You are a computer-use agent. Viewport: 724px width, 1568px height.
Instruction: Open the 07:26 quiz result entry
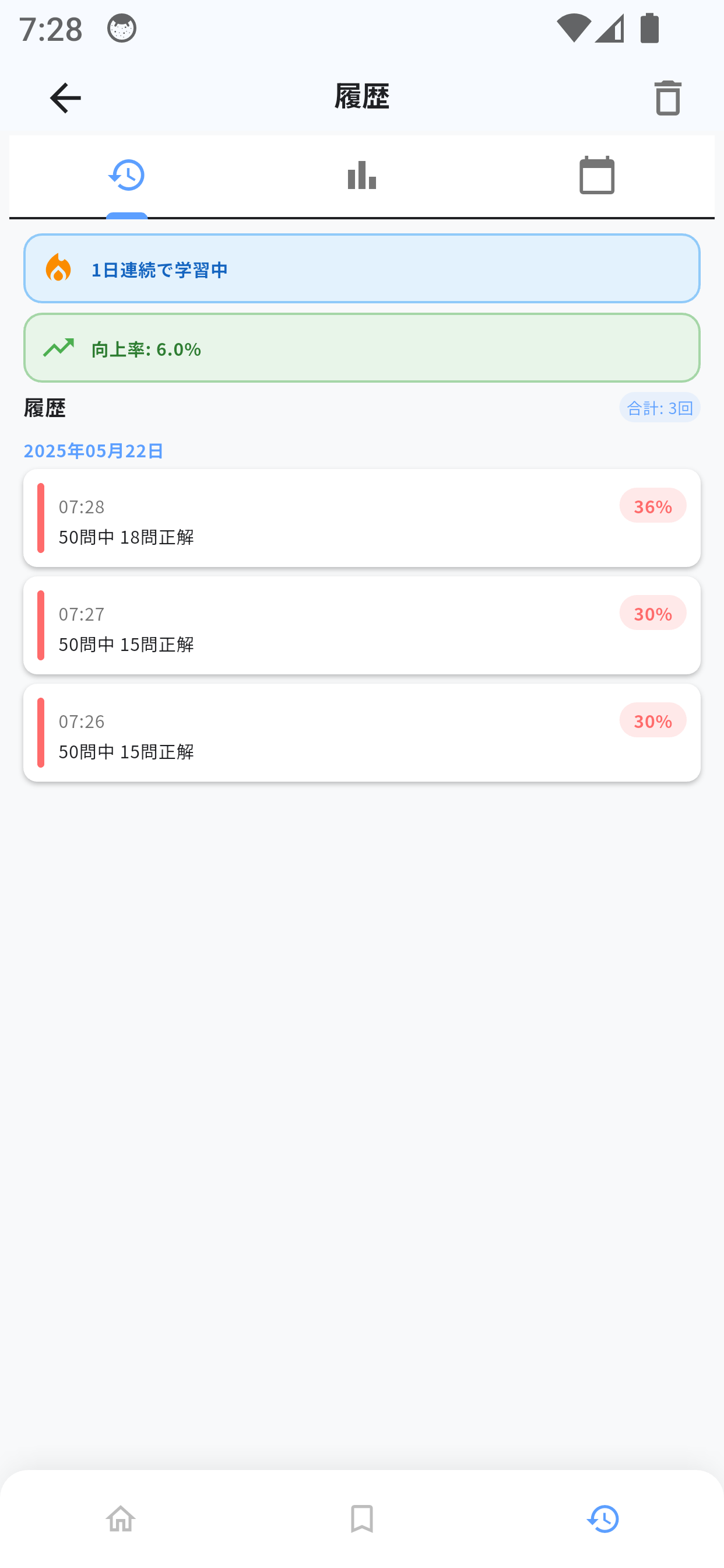tap(362, 732)
